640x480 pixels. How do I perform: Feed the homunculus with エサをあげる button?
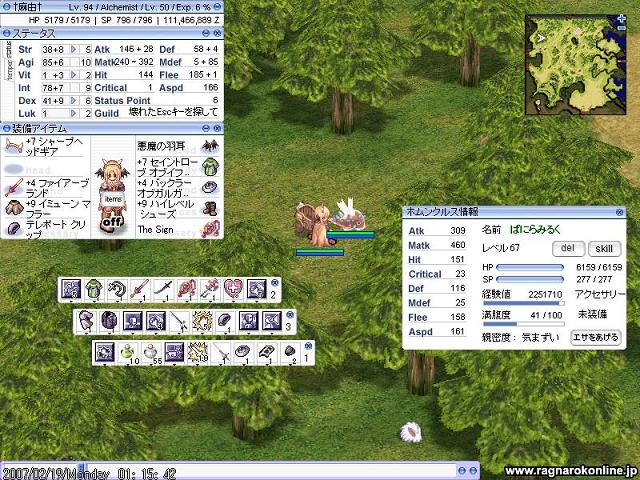595,337
